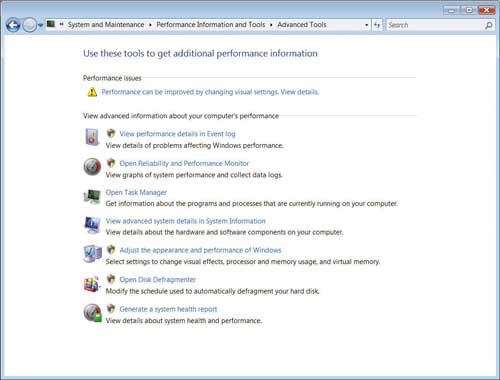Click 'Modify the schedule used' description text

213,291
